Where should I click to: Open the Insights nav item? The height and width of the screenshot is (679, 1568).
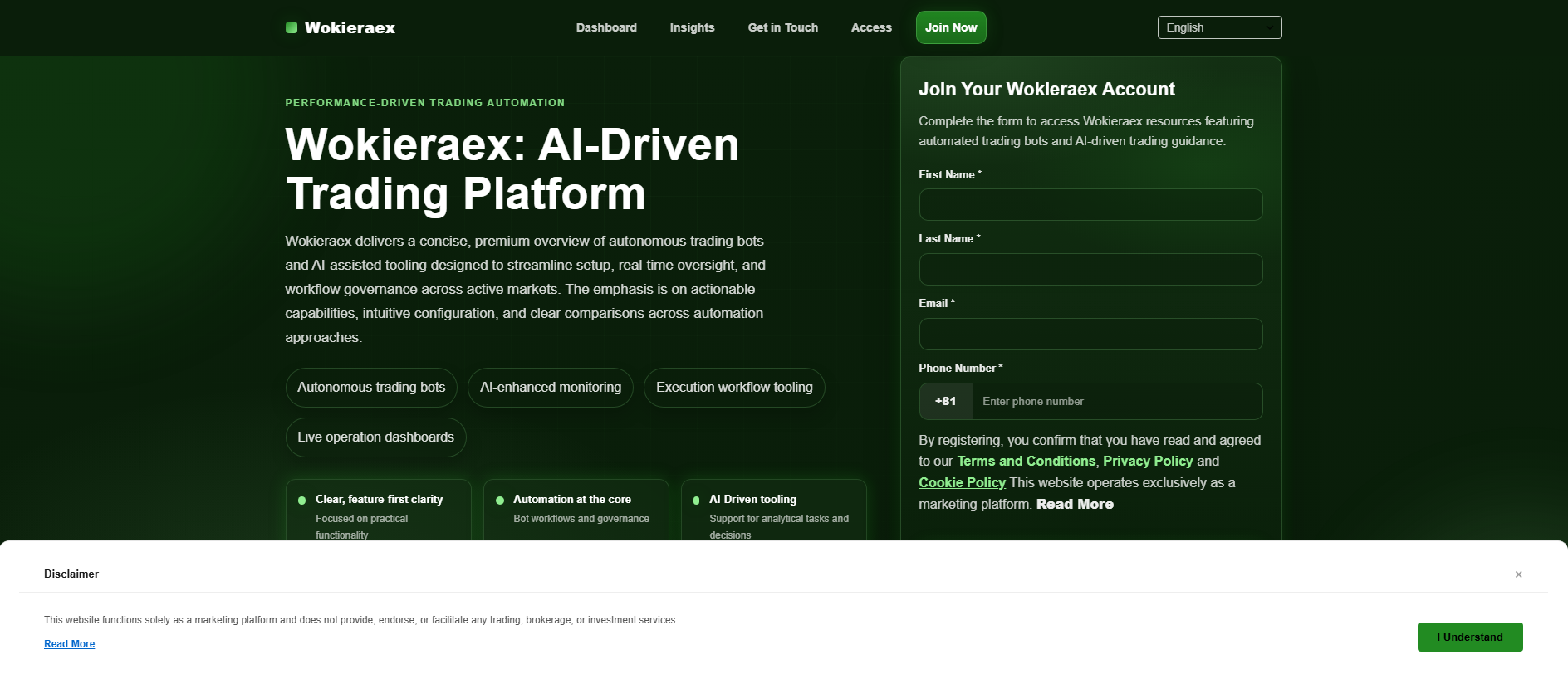[x=692, y=27]
